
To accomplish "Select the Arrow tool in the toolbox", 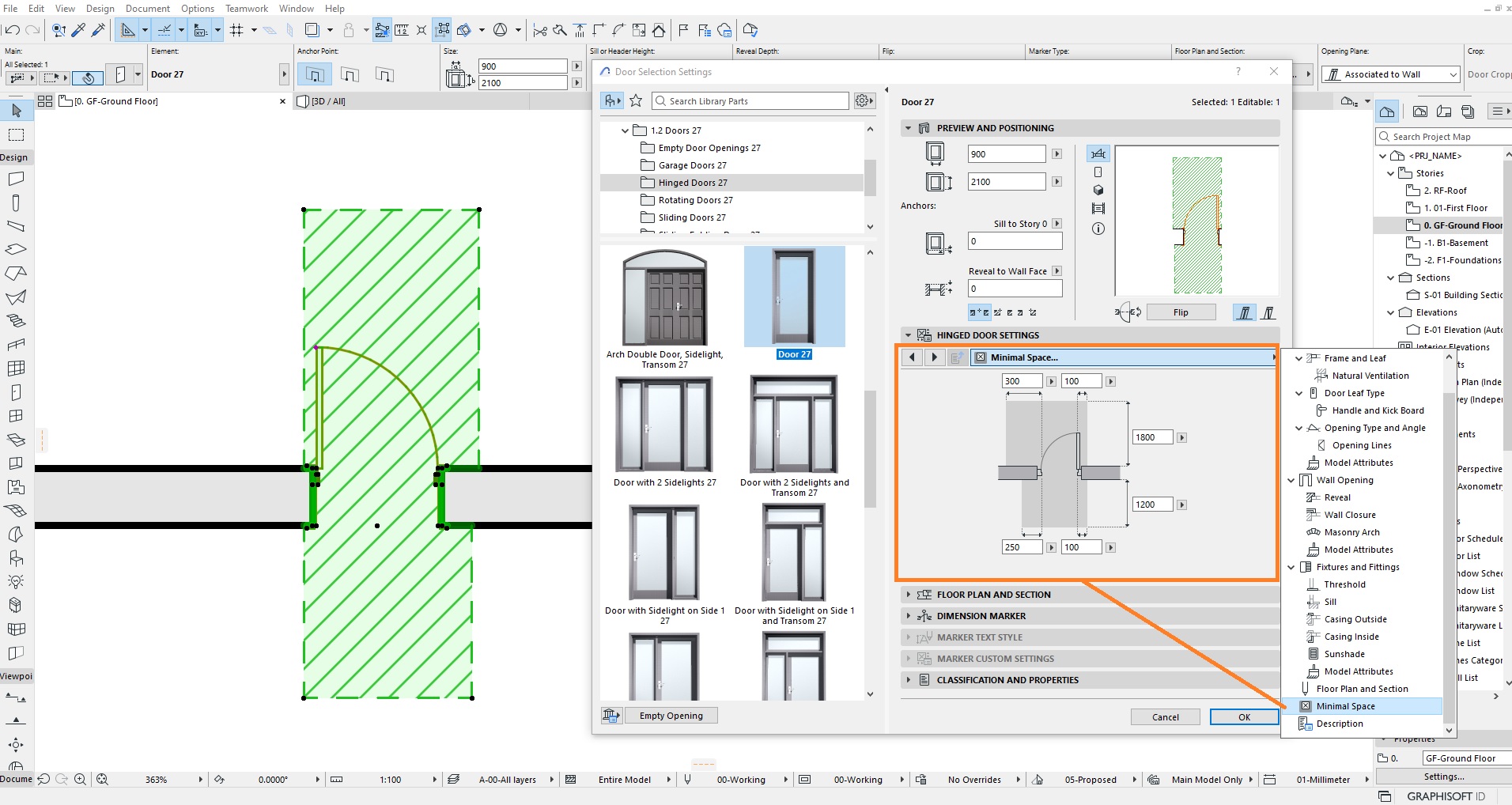I will (16, 111).
